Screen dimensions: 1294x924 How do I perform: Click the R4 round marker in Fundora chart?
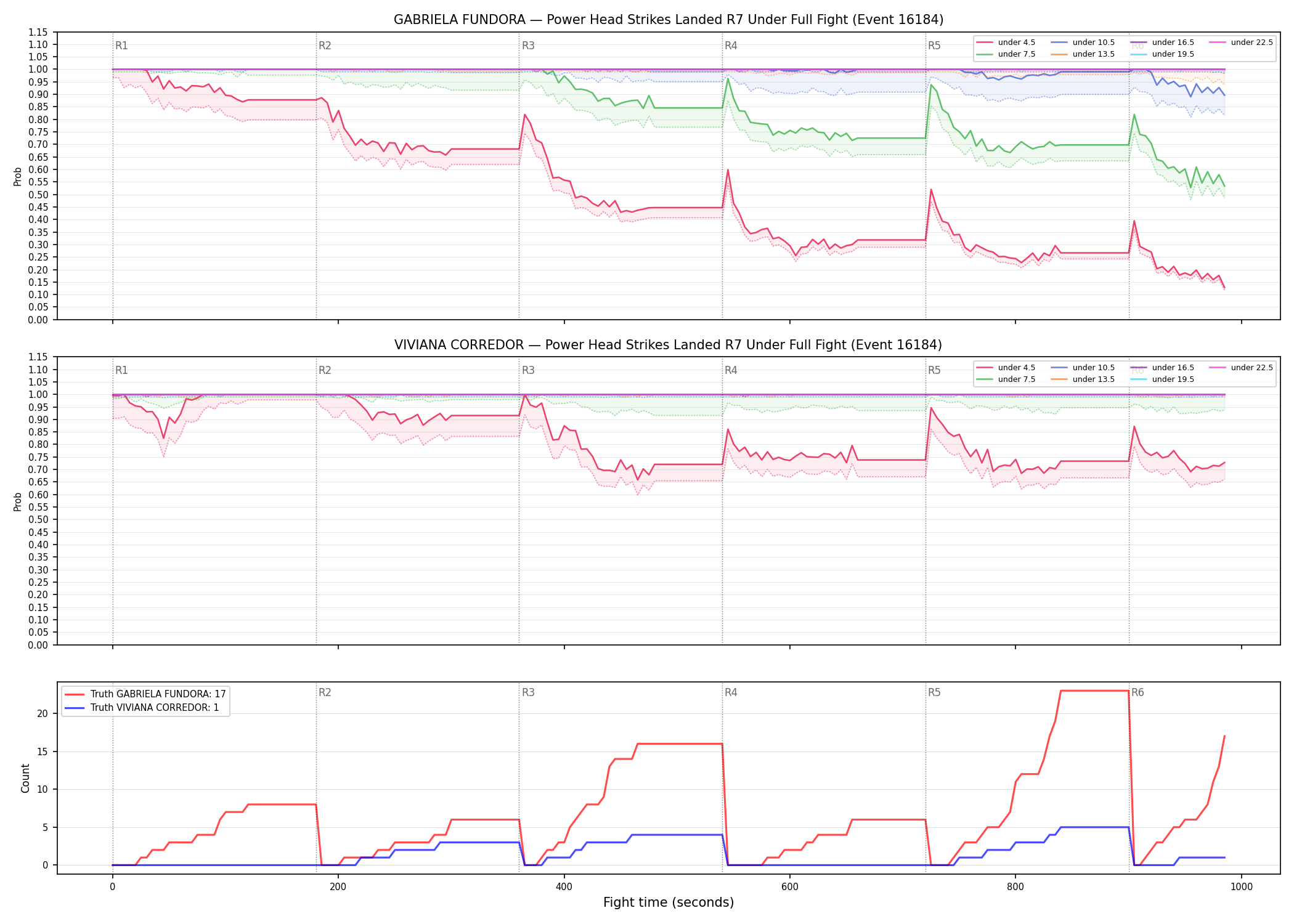point(731,46)
